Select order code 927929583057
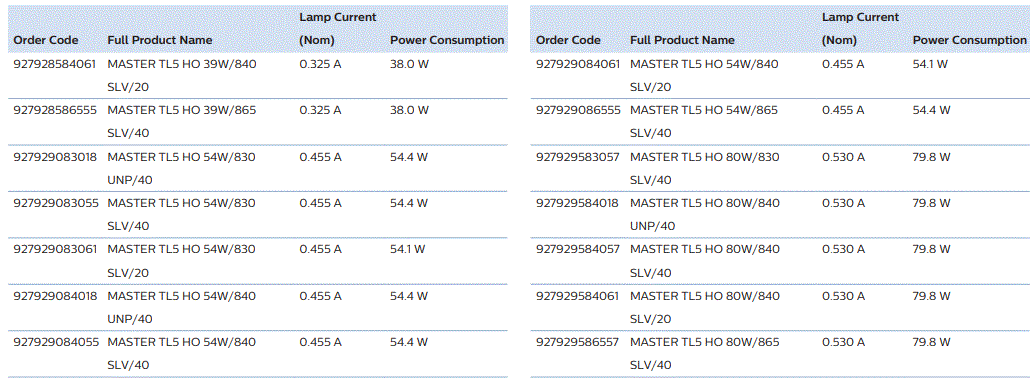Viewport: 1032px width, 381px height. pyautogui.click(x=577, y=157)
